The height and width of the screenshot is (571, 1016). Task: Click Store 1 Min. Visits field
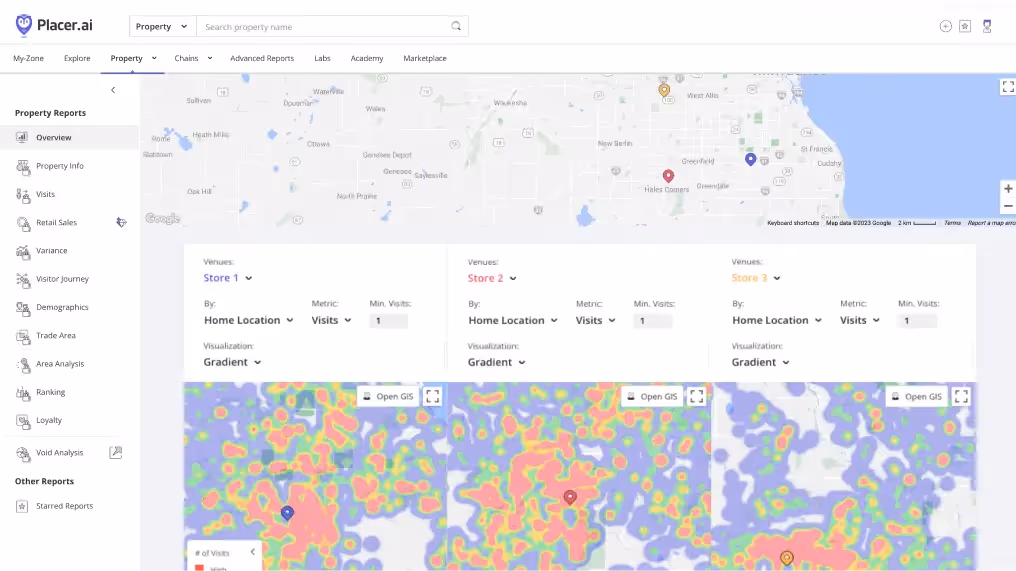point(389,321)
